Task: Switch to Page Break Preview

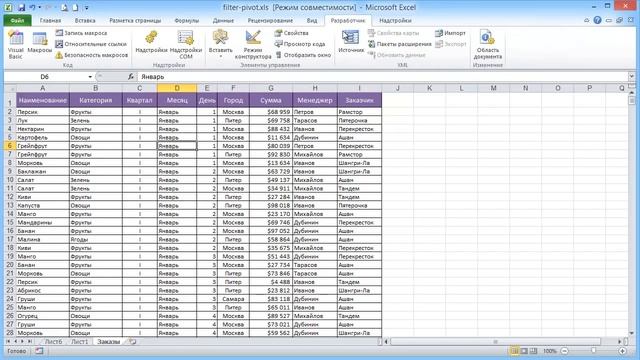Action: tap(533, 351)
